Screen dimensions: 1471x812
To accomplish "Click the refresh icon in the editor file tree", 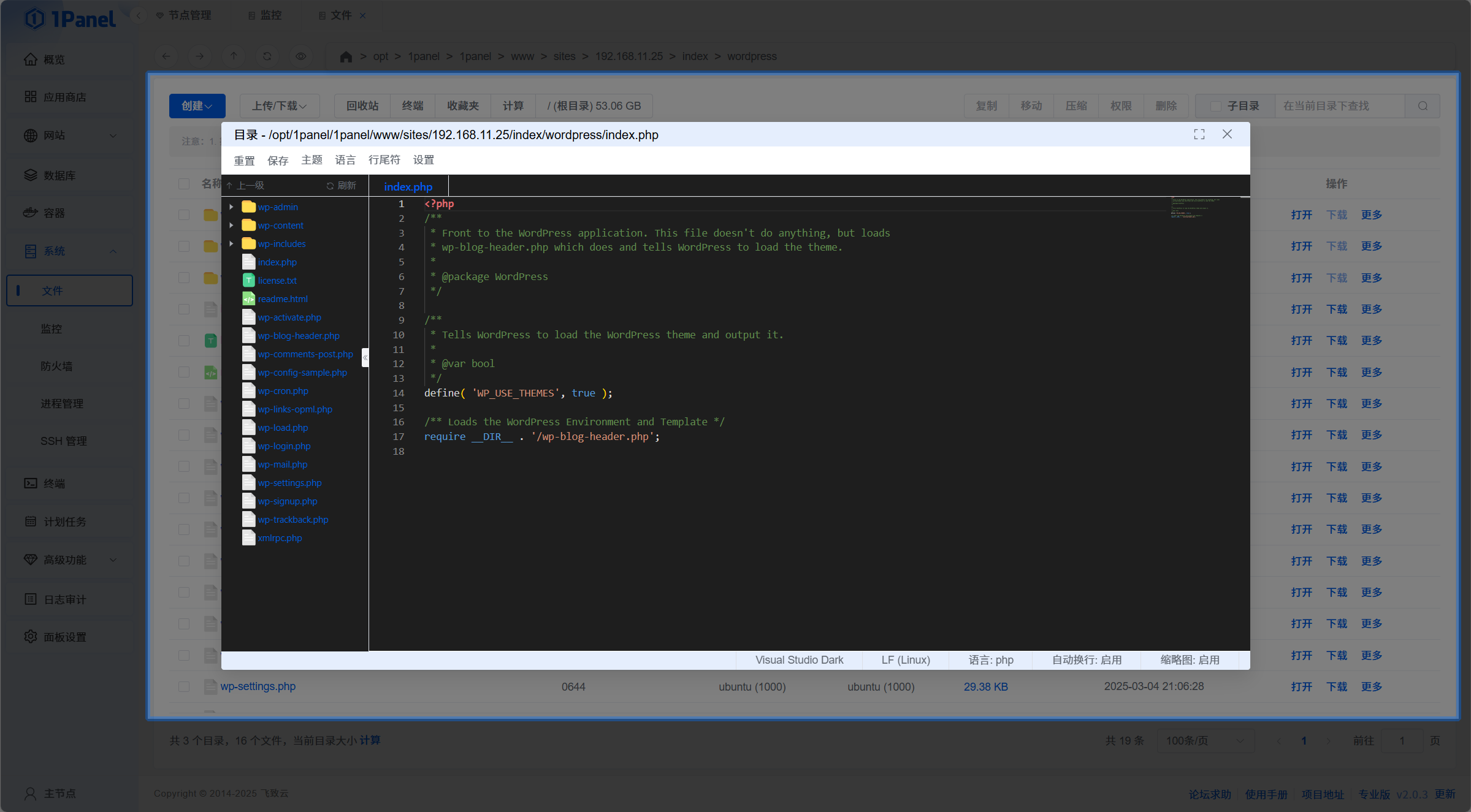I will click(330, 186).
